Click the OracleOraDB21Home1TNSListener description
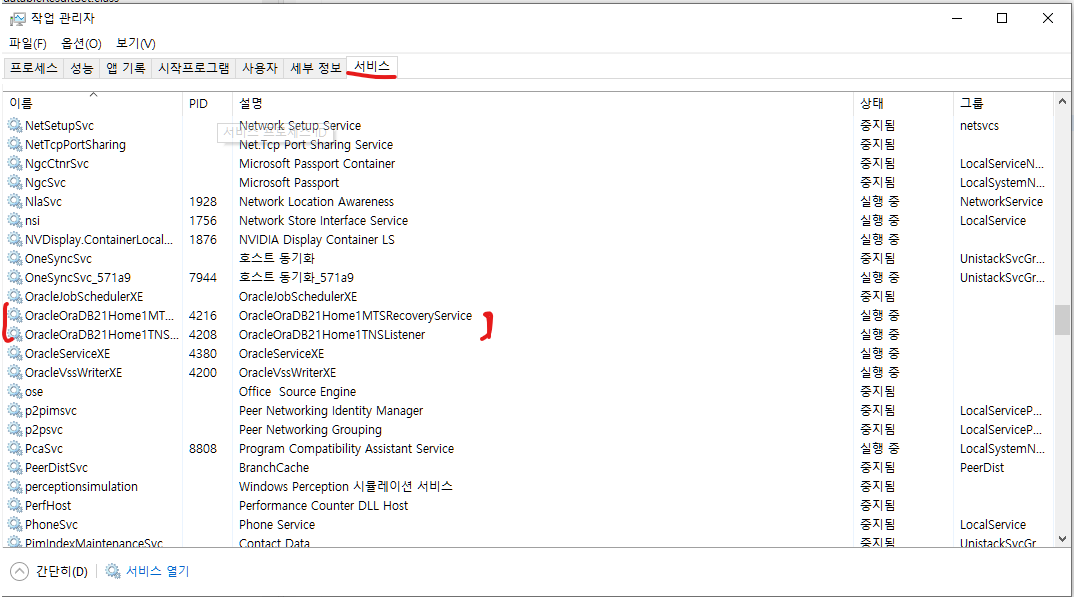Image resolution: width=1074 pixels, height=597 pixels. 332,335
